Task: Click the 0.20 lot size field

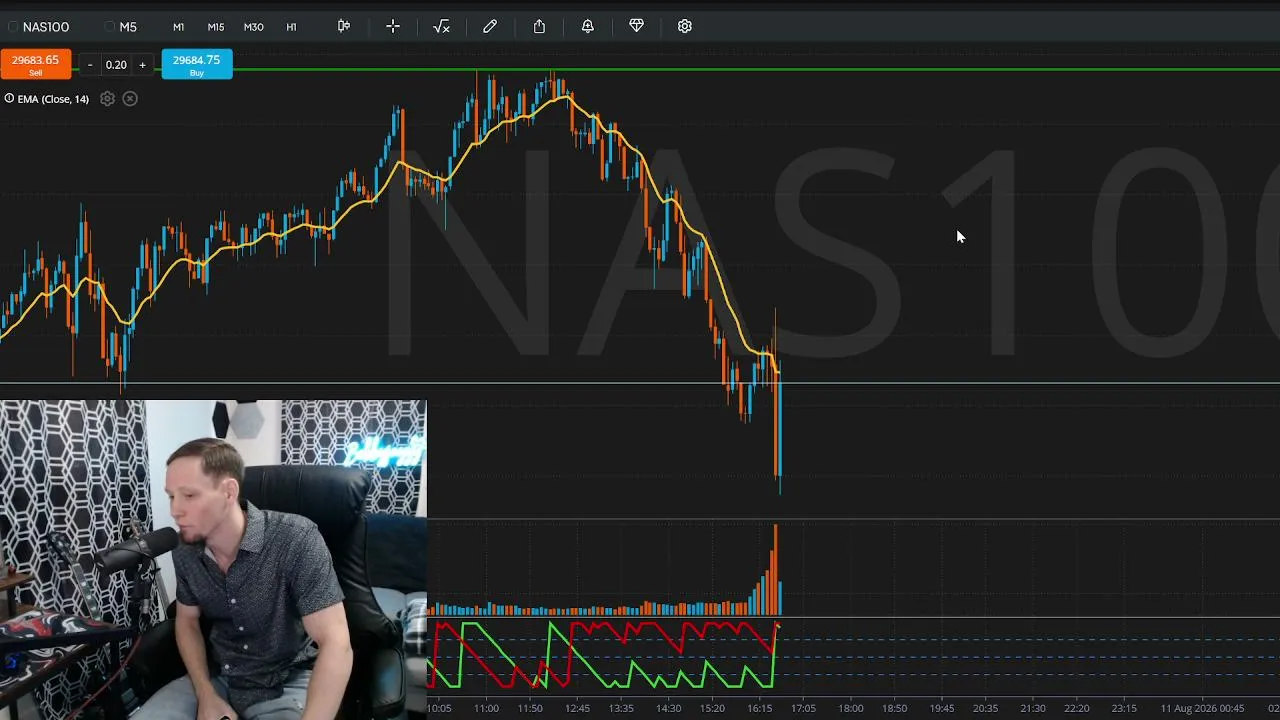Action: 116,65
